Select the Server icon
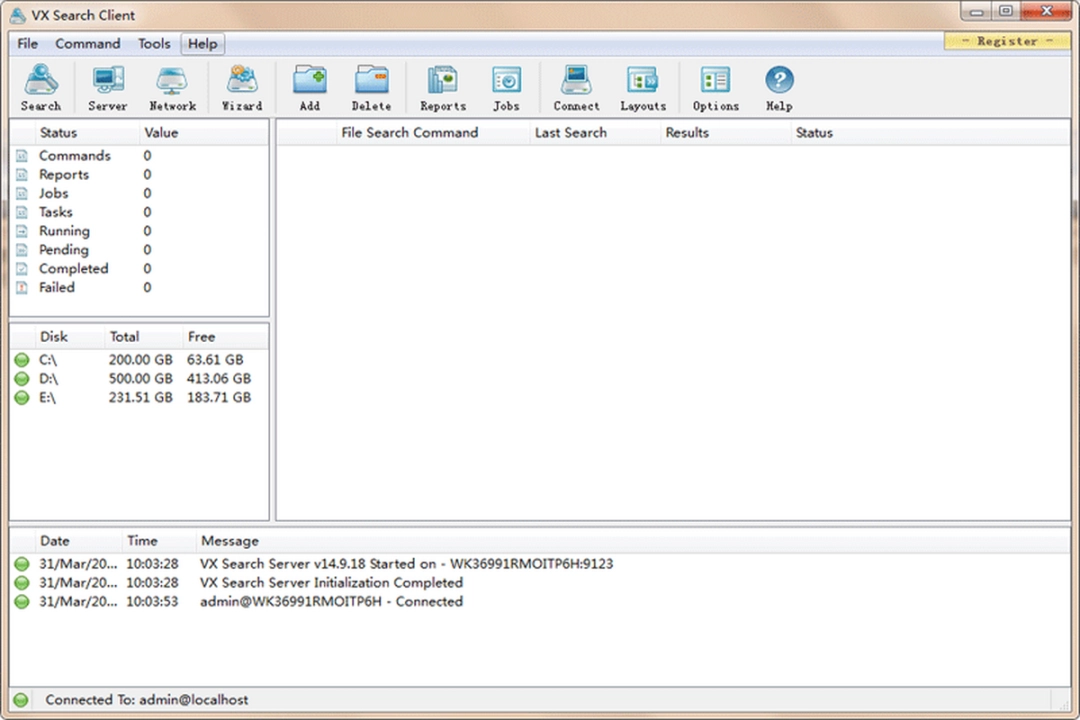 coord(107,87)
